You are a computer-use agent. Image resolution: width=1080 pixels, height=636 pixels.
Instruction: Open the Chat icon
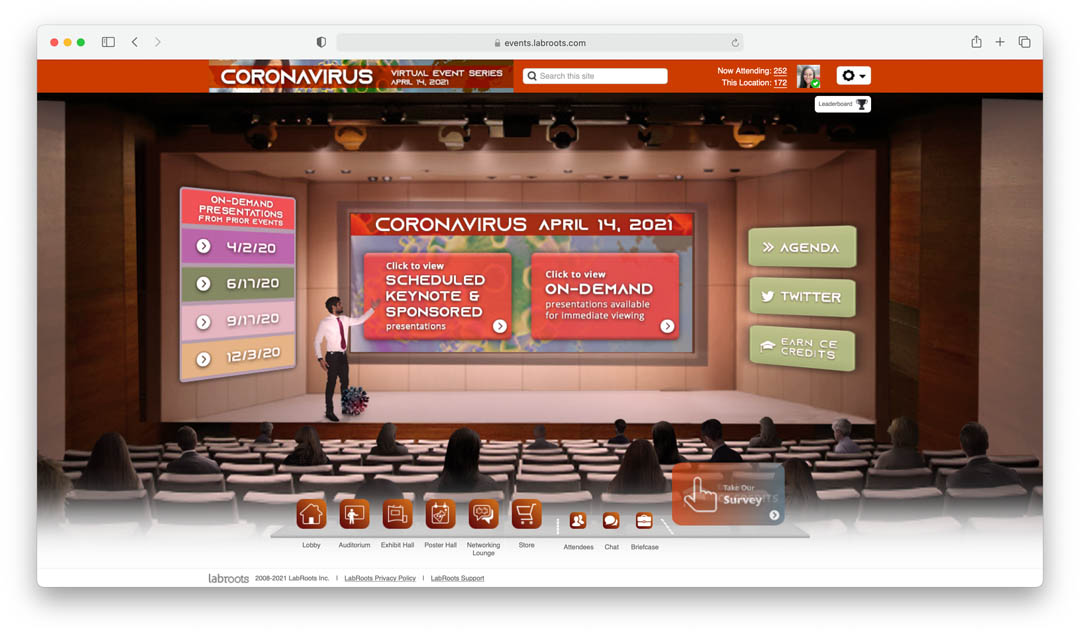pos(611,521)
